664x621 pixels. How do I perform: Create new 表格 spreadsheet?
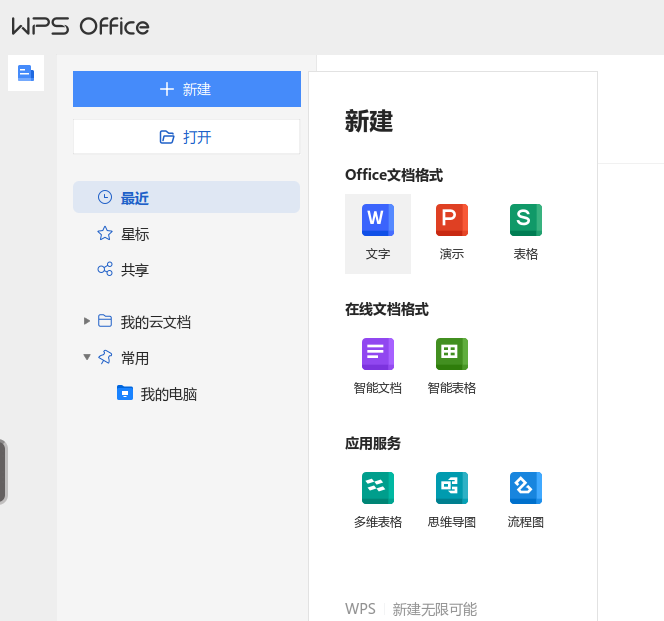(x=526, y=233)
